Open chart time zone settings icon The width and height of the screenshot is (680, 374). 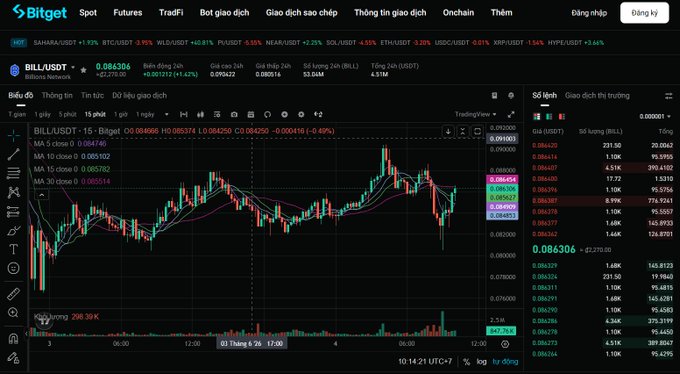tap(505, 344)
